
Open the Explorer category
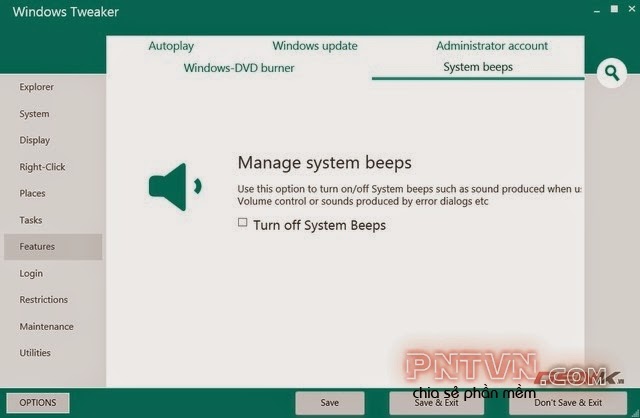[53, 87]
